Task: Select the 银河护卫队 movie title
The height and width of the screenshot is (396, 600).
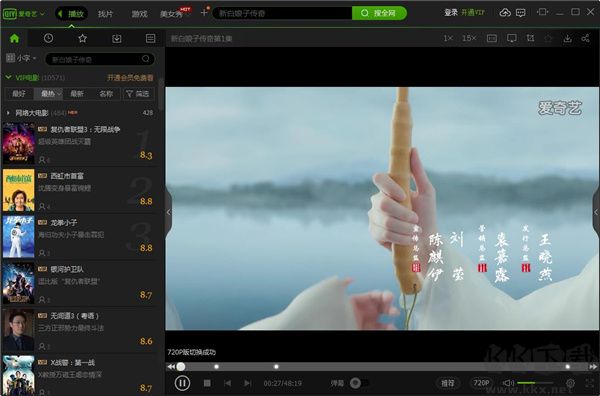Action: click(67, 269)
